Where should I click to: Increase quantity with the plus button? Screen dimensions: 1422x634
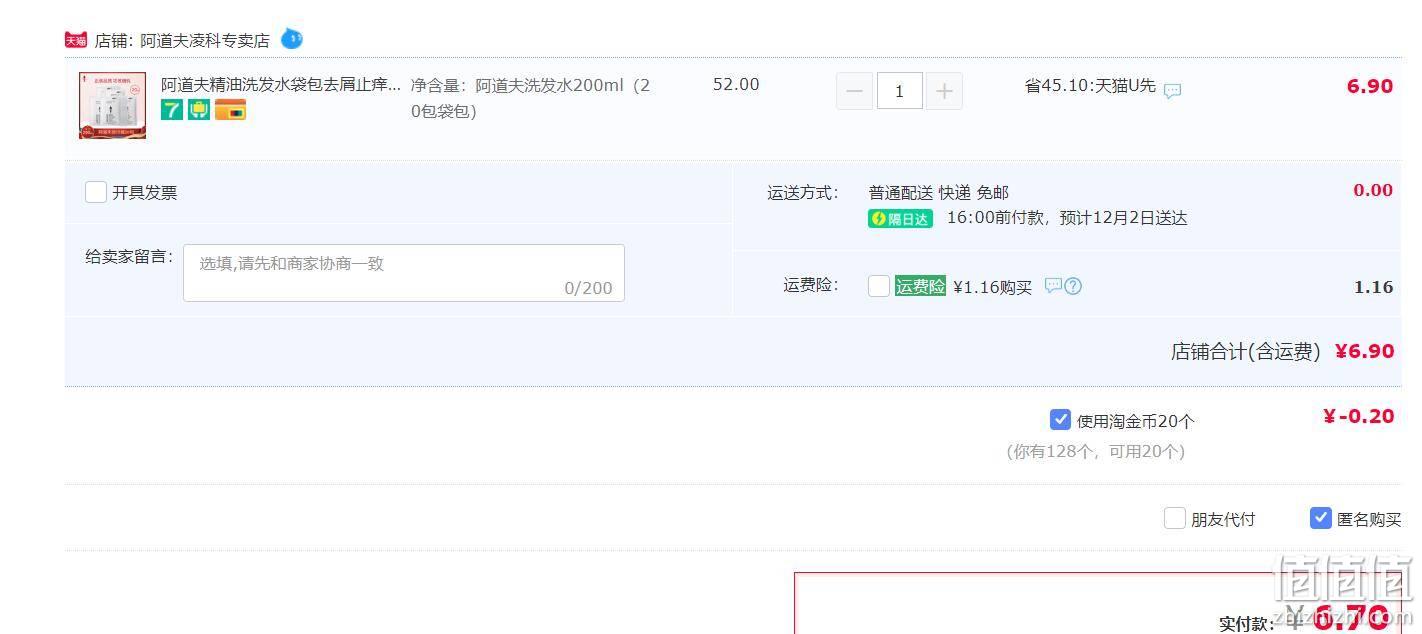[944, 91]
